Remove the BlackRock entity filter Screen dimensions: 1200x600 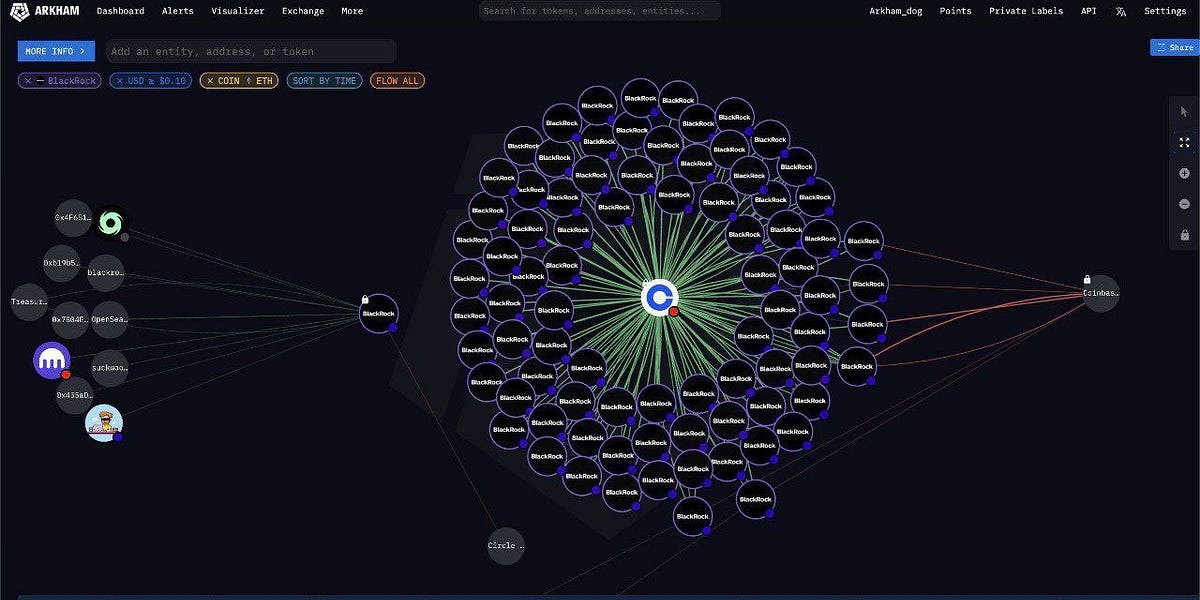tap(28, 81)
